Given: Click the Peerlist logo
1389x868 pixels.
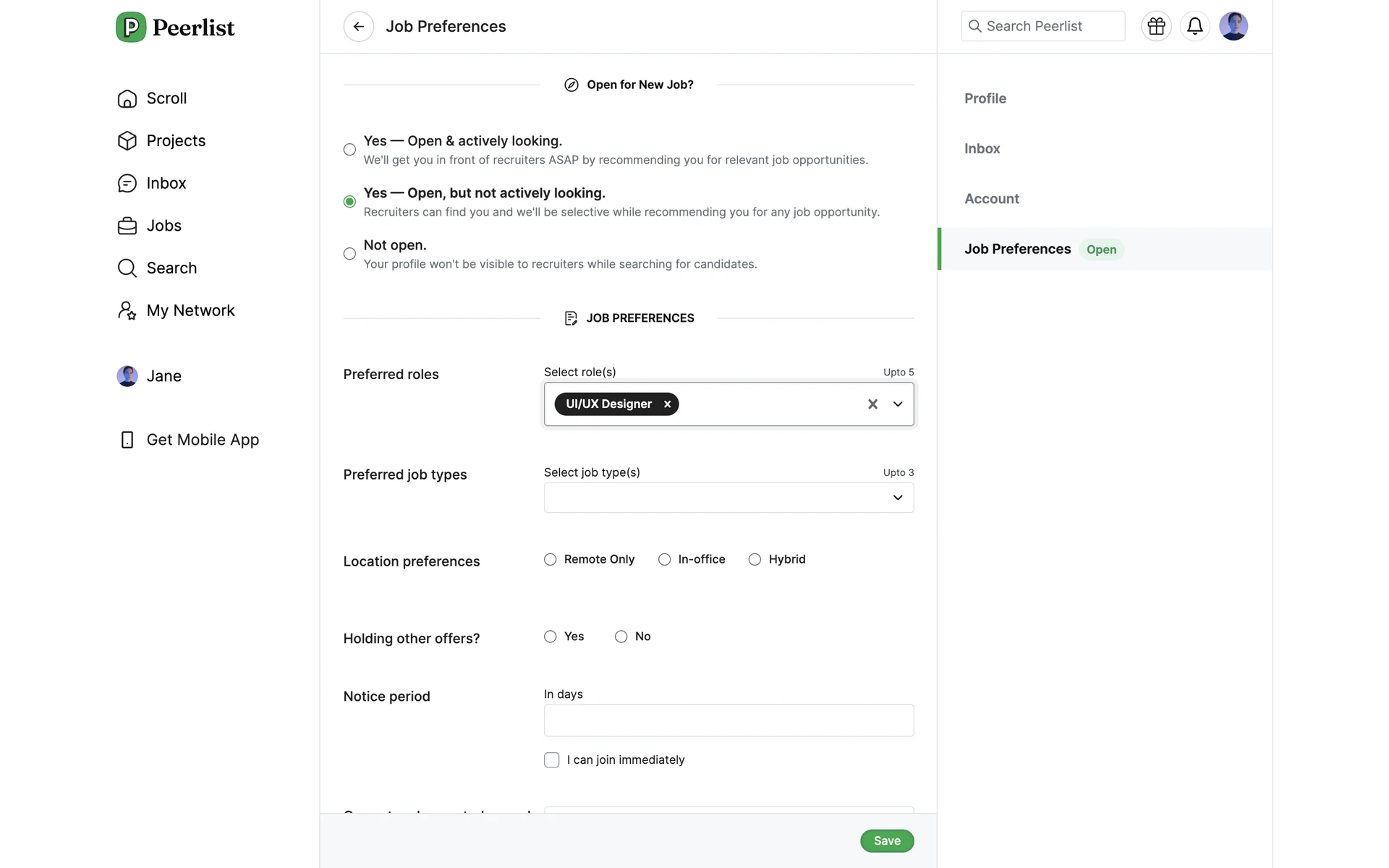Looking at the screenshot, I should (176, 27).
